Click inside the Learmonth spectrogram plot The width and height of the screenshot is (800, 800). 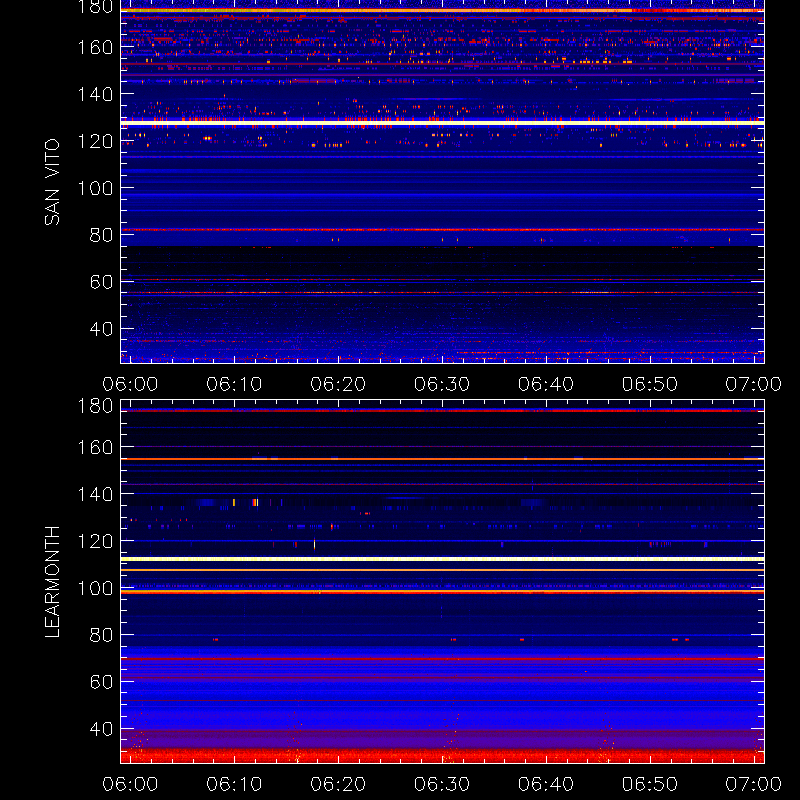(442, 582)
